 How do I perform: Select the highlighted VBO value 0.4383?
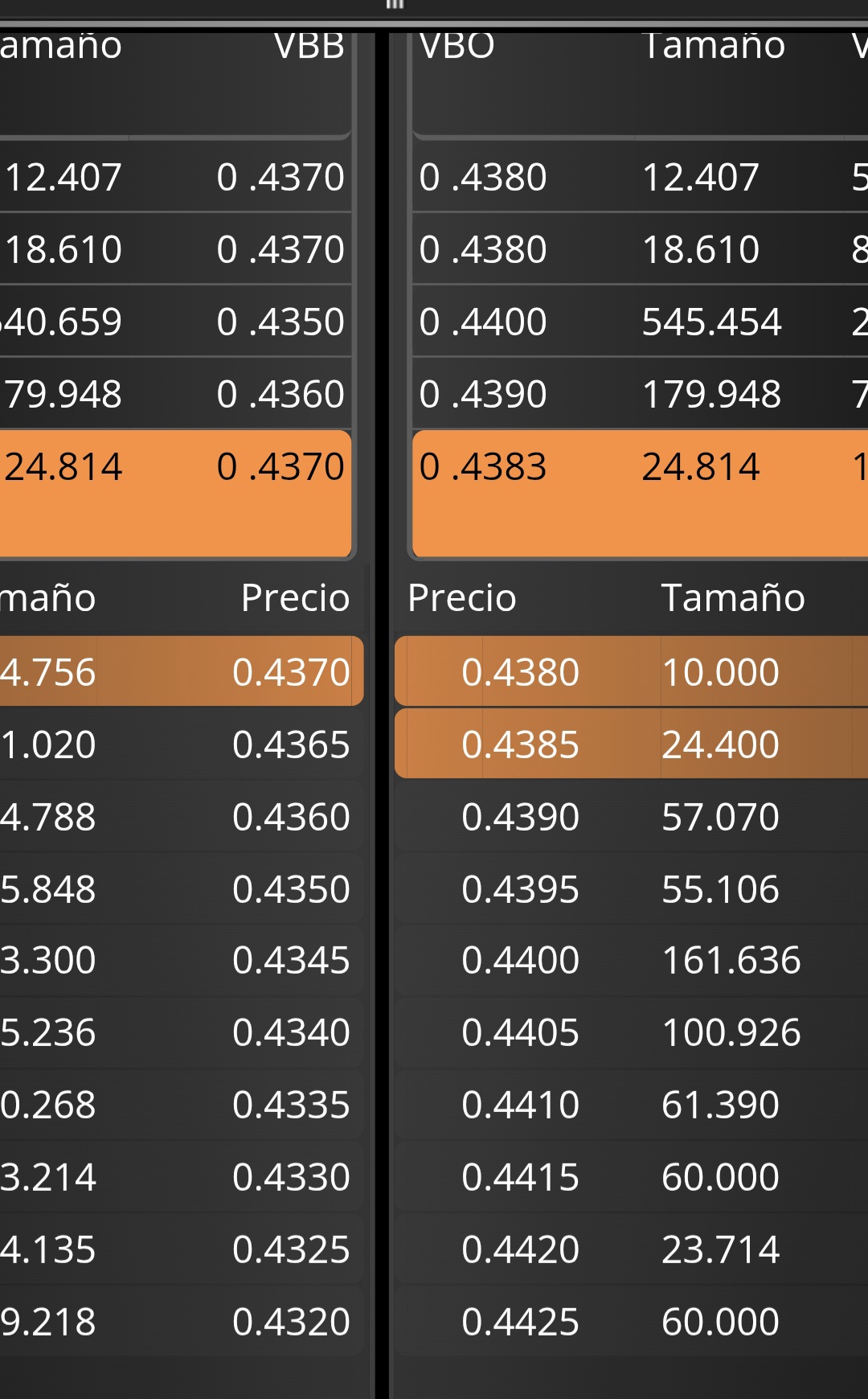click(x=483, y=467)
